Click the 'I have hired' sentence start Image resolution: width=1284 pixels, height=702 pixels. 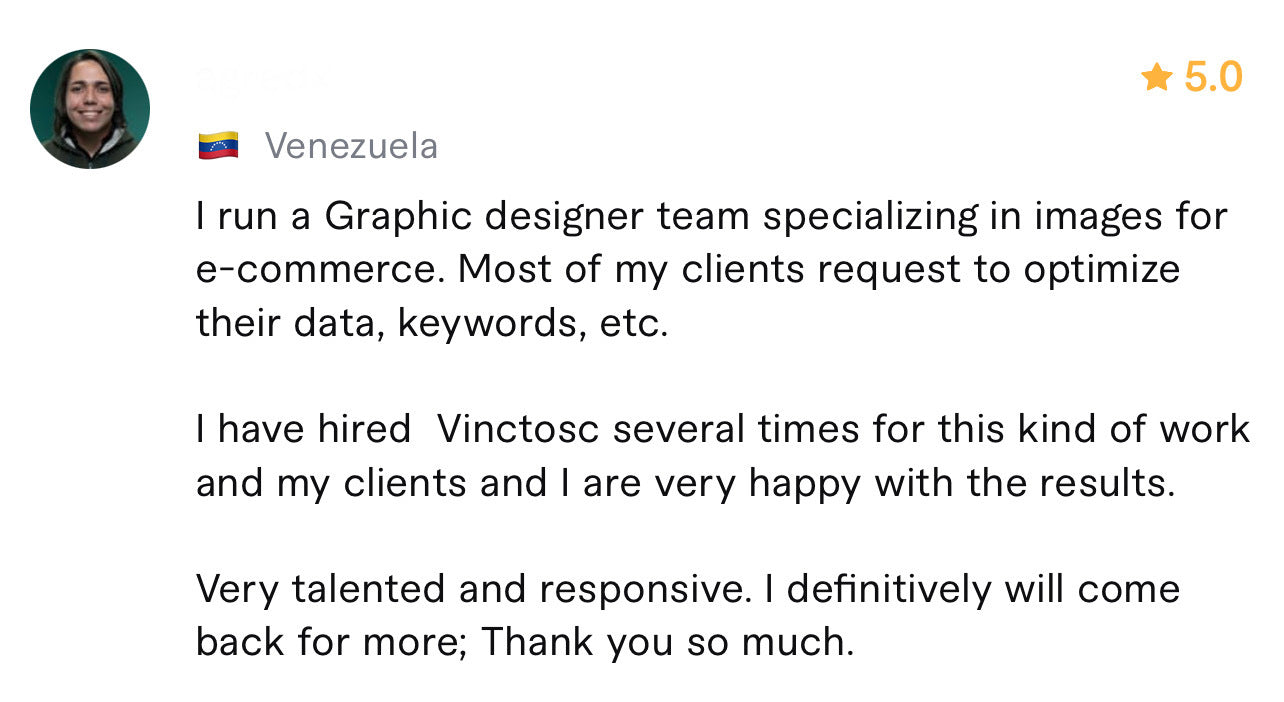[303, 429]
